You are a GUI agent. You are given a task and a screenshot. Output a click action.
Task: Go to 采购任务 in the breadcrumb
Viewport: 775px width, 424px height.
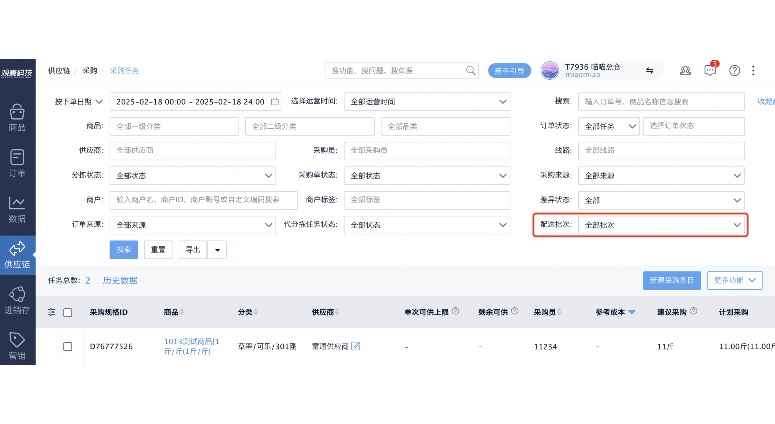coord(125,71)
